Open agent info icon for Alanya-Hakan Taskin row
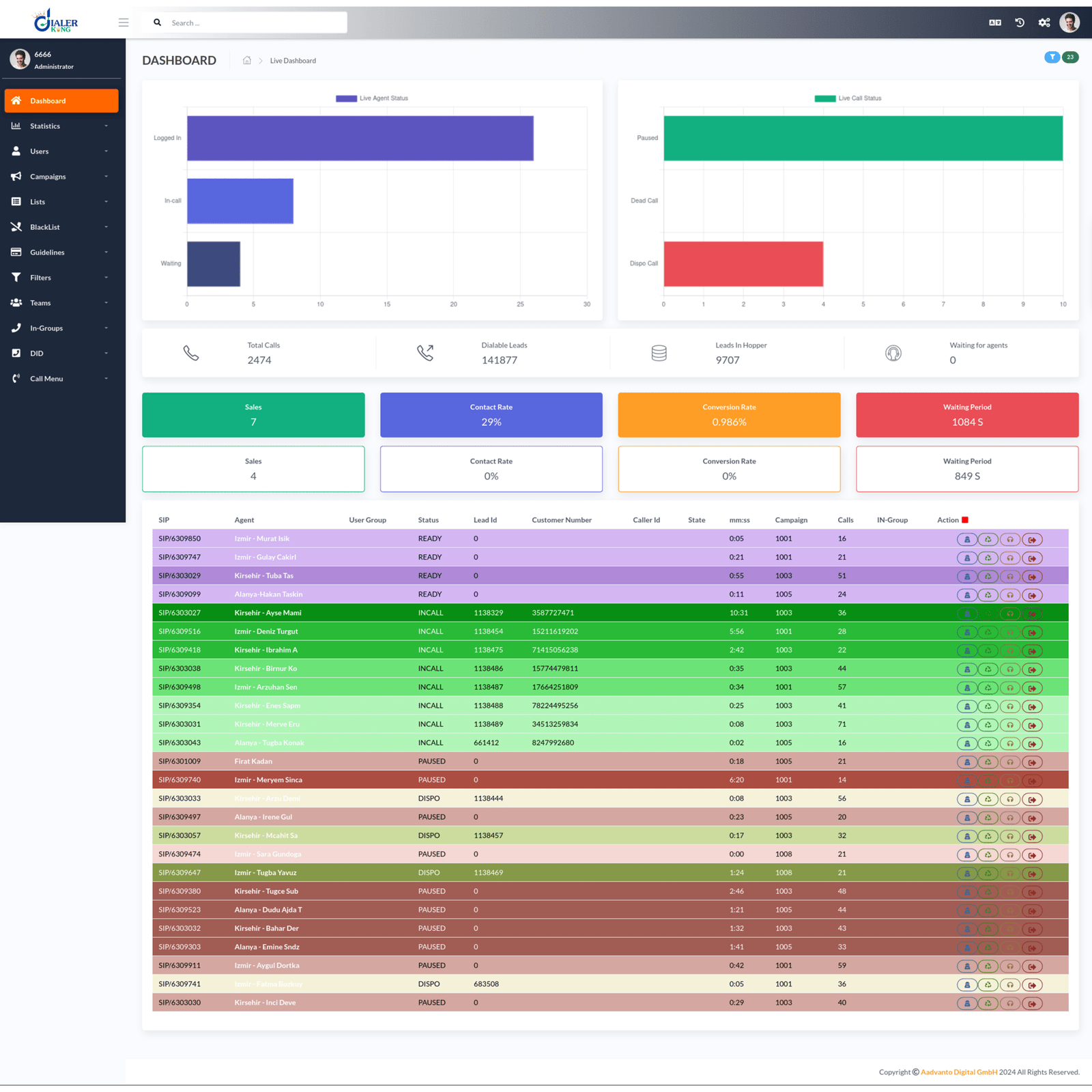The image size is (1092, 1092). coord(967,594)
